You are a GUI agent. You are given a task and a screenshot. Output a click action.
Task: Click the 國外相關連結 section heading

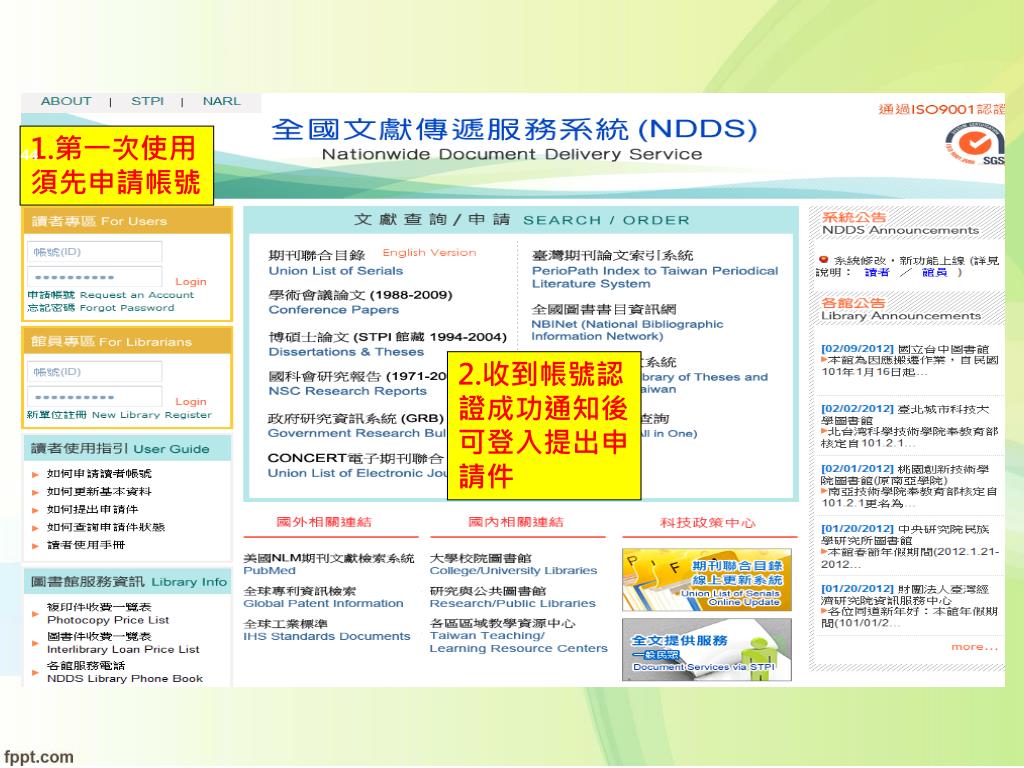324,522
